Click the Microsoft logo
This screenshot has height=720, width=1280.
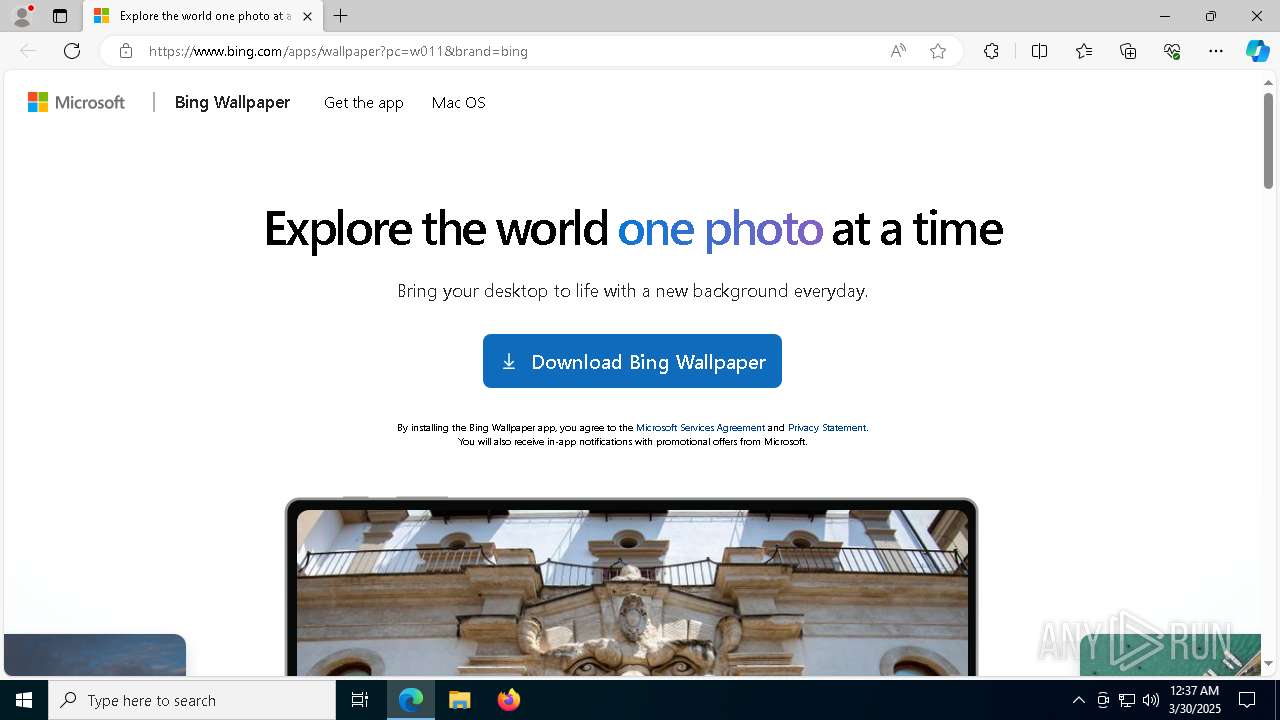click(x=76, y=102)
